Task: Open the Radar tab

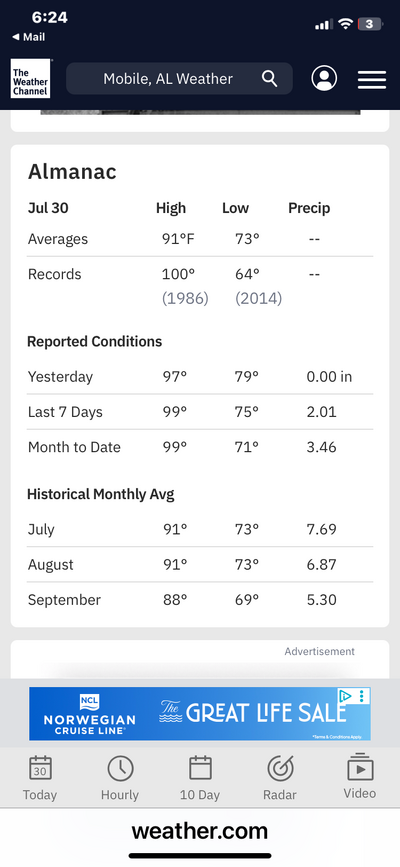Action: (x=280, y=779)
